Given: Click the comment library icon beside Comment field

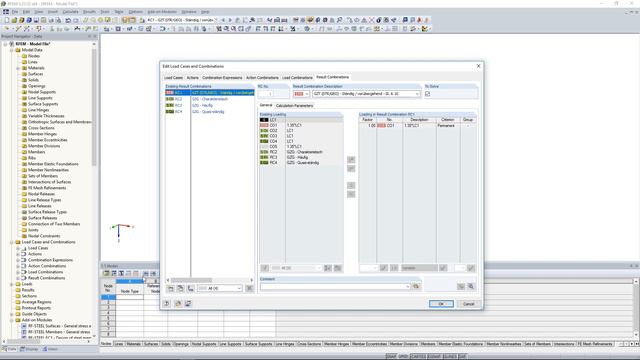Looking at the screenshot, I should [416, 287].
